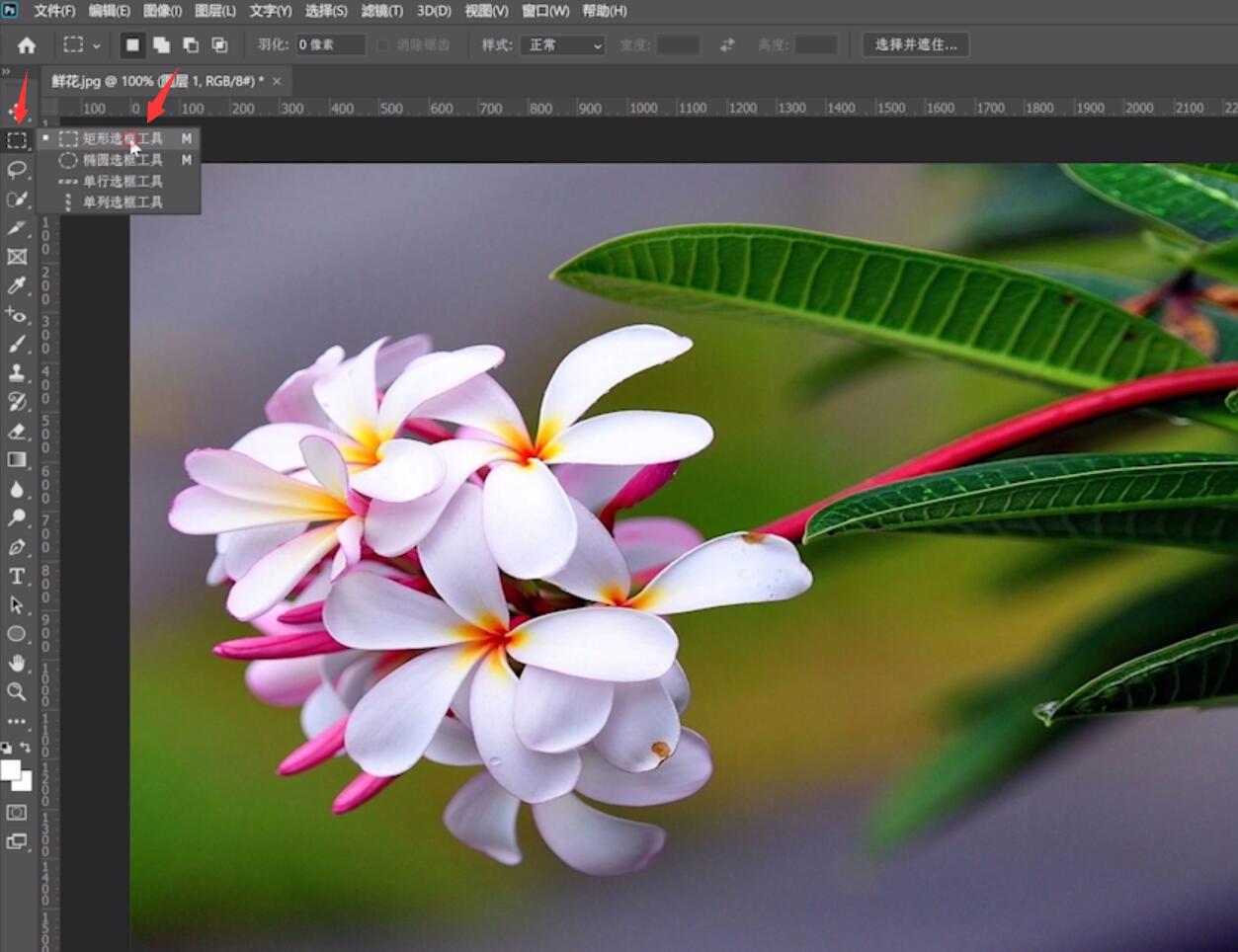Open the 图层(L) menu
Screen dimensions: 1238x952
point(215,11)
